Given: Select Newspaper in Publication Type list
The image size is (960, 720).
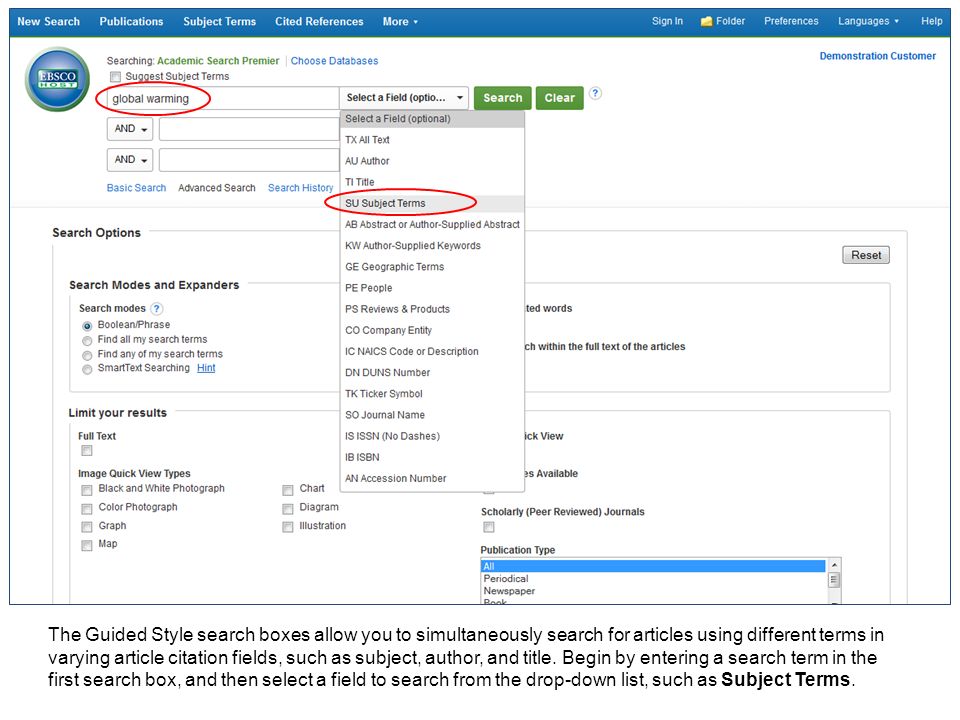Looking at the screenshot, I should coord(654,591).
